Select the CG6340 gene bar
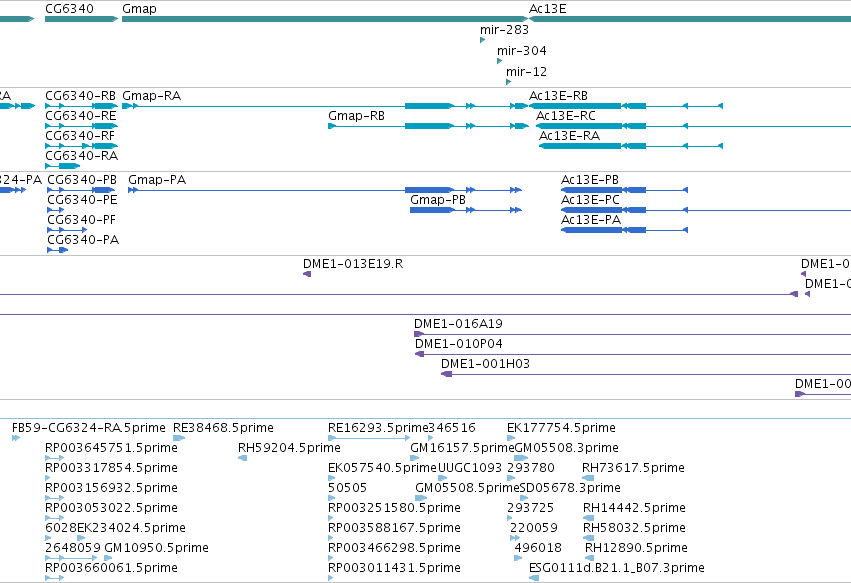 tap(81, 19)
